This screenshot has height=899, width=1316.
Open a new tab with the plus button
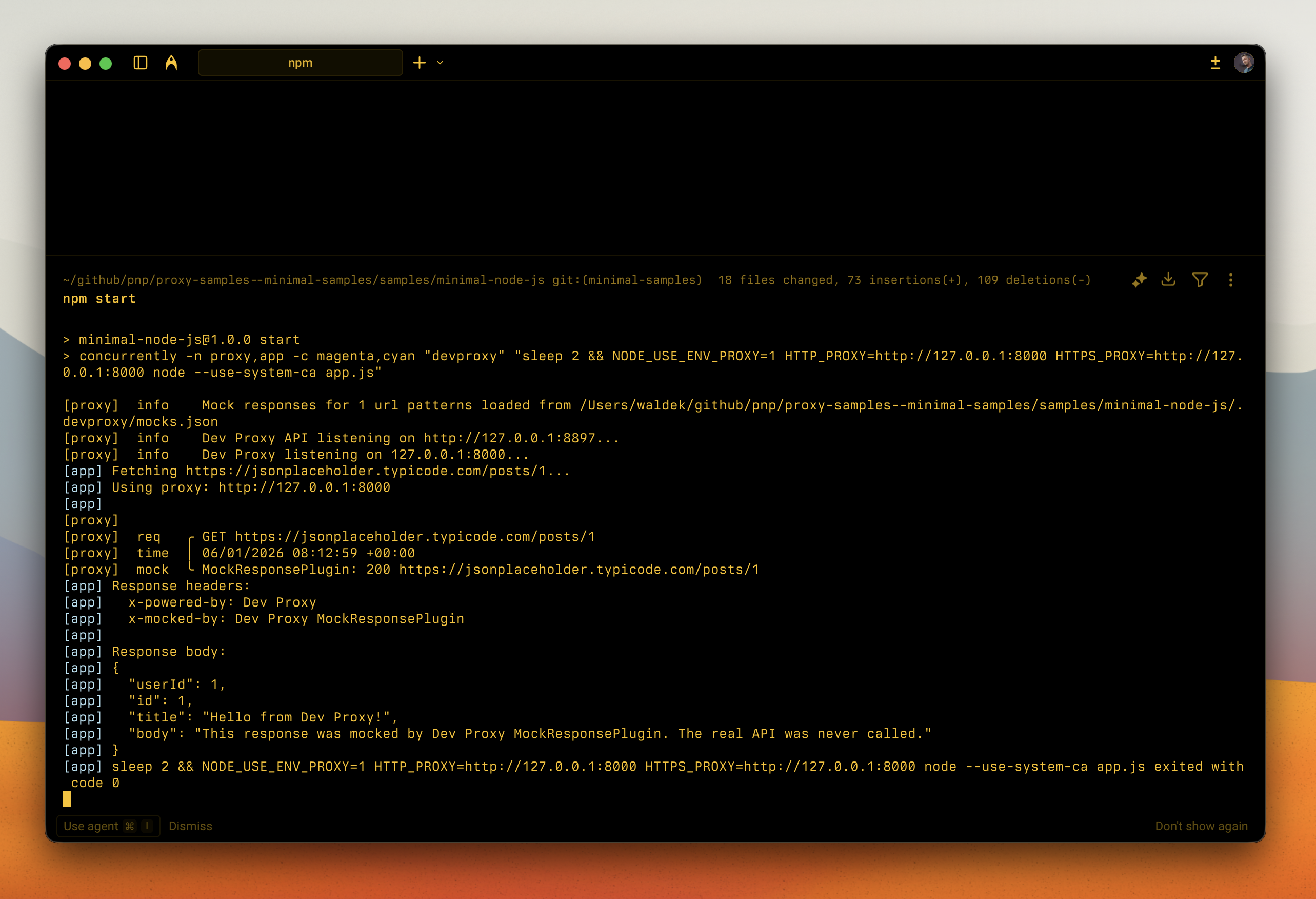point(419,62)
